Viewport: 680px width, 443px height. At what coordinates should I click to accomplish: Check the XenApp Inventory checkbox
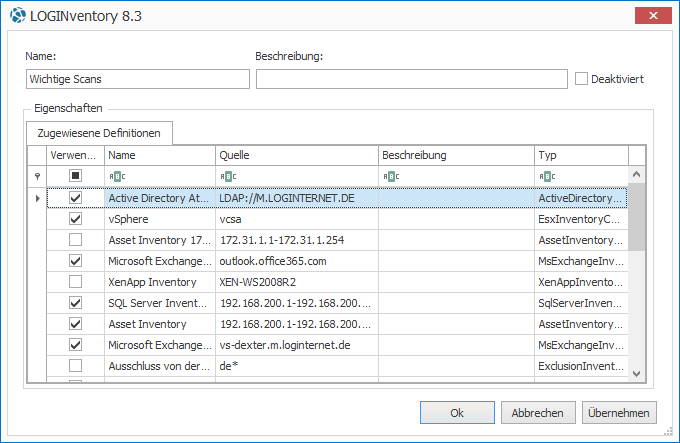[75, 282]
